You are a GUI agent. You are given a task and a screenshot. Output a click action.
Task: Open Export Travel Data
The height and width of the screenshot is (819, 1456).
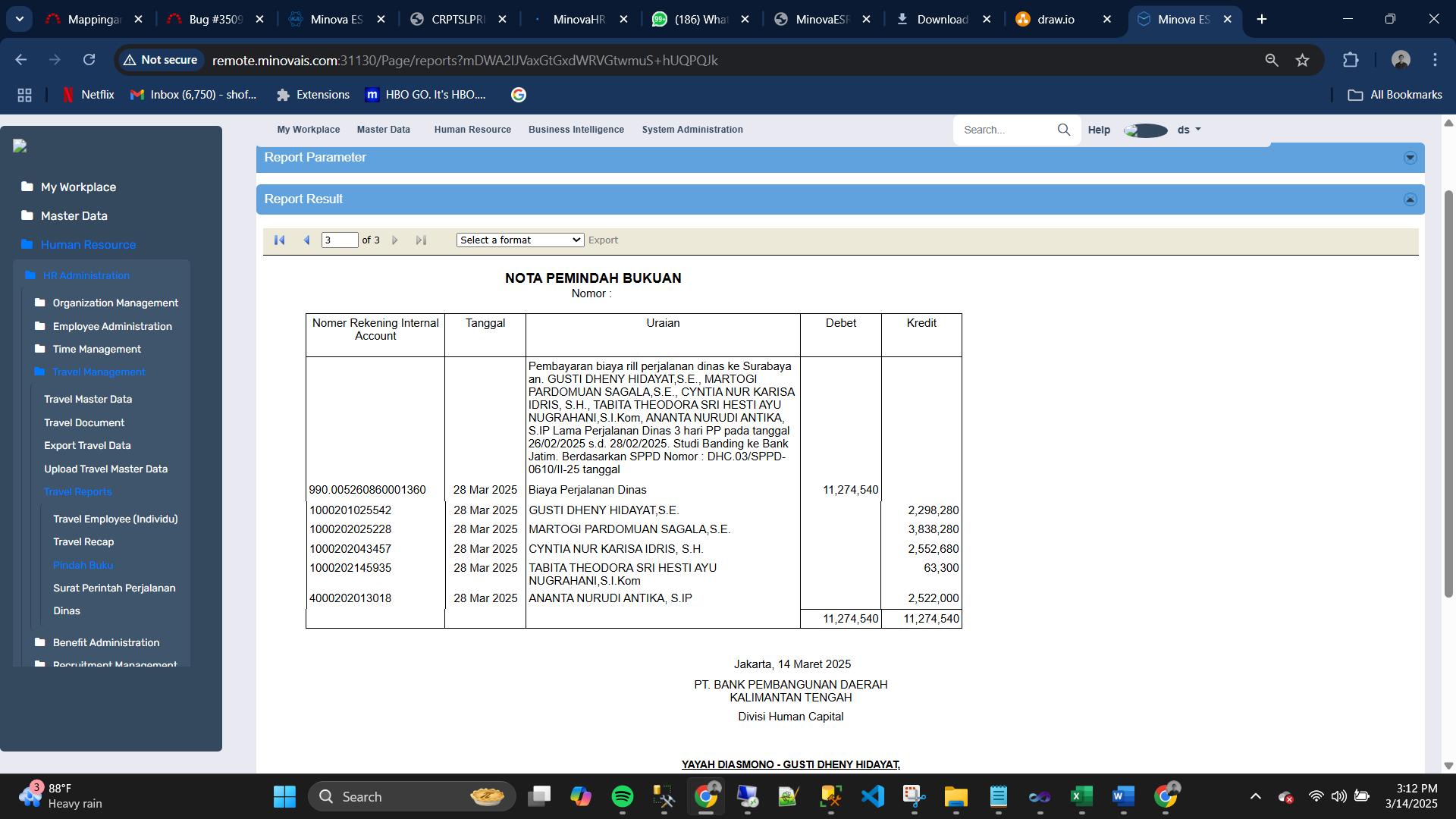tap(87, 446)
